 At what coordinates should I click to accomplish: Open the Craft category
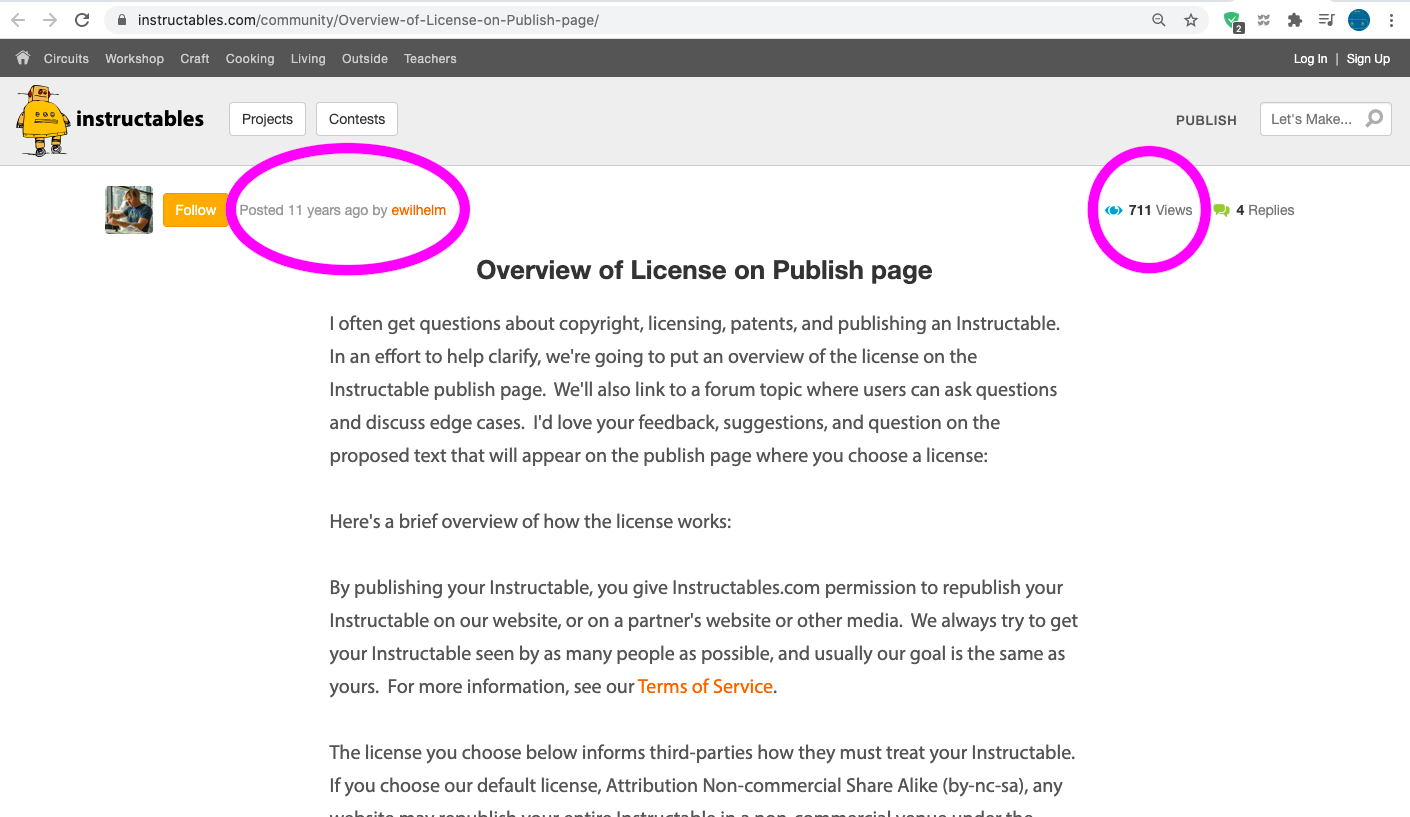(195, 59)
